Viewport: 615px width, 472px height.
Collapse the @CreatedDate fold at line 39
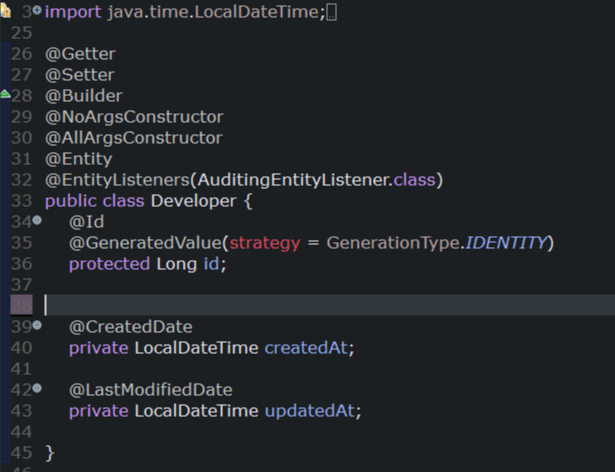pyautogui.click(x=37, y=325)
